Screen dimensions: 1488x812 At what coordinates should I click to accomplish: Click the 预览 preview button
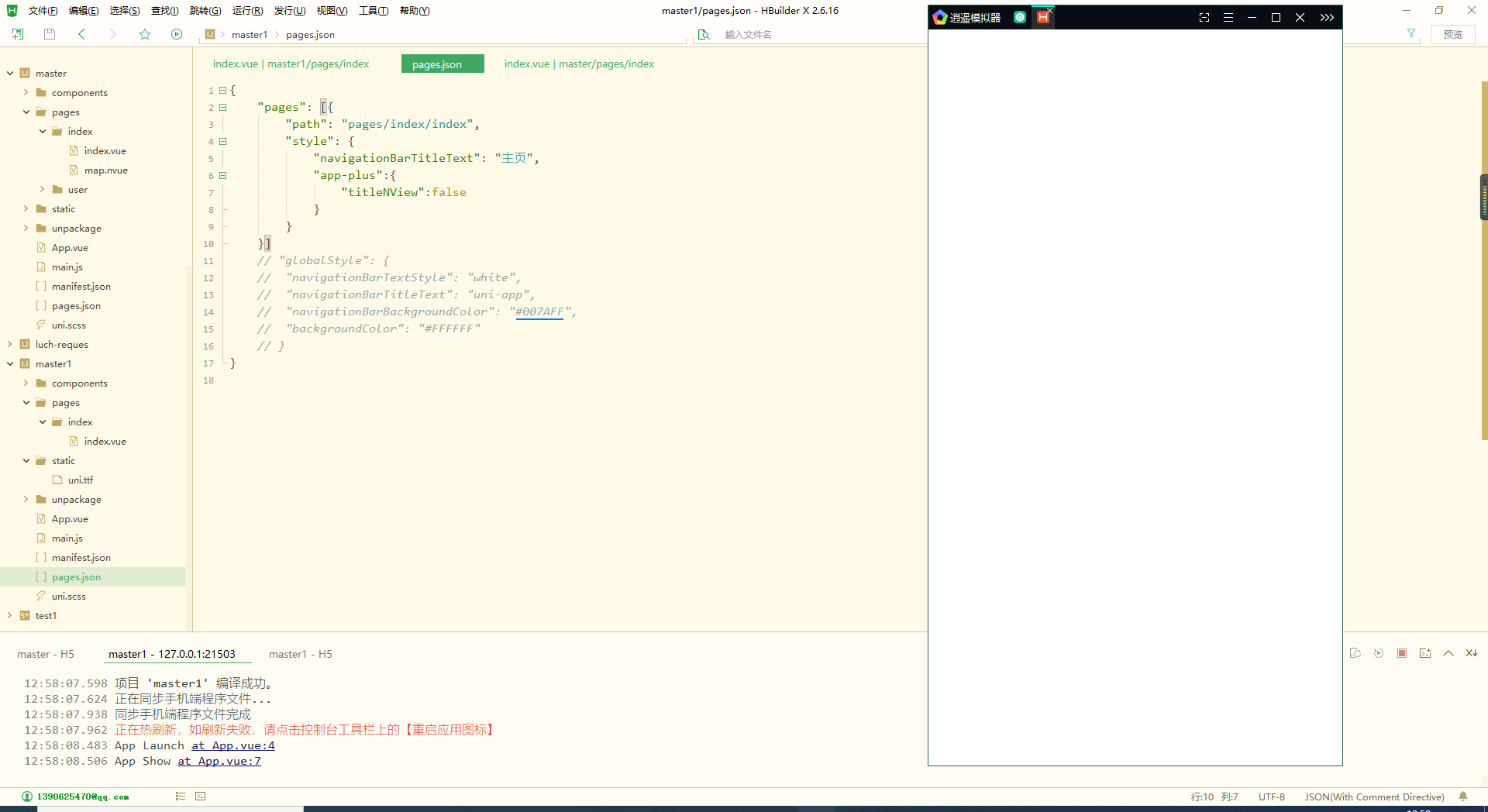1453,34
